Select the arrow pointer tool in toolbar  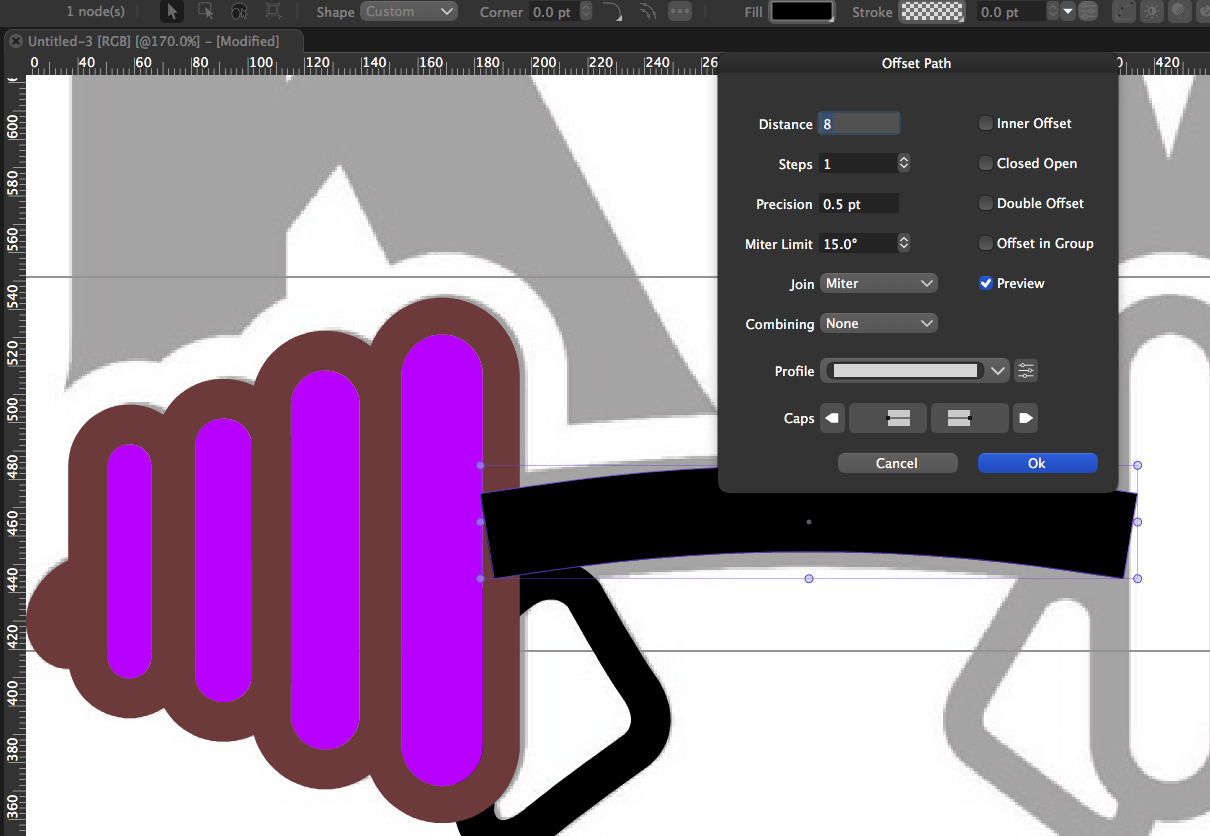pyautogui.click(x=172, y=12)
